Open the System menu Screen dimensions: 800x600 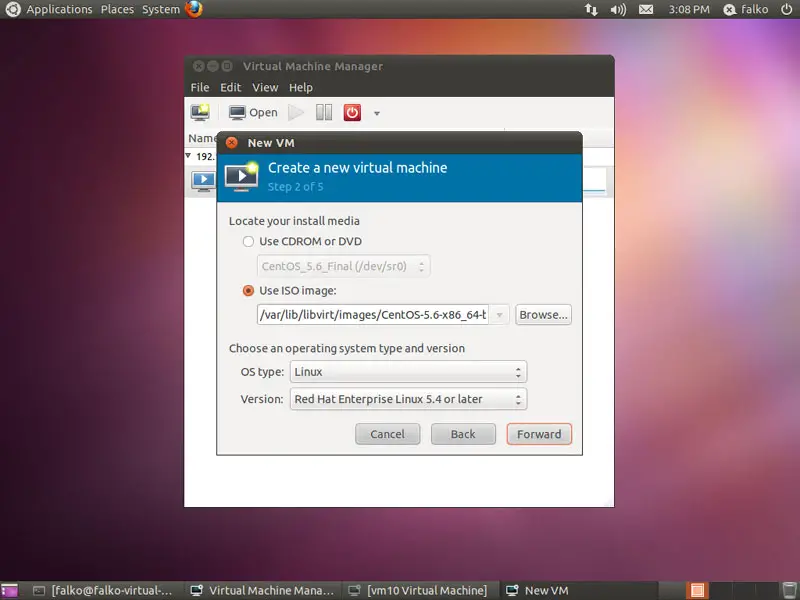[x=161, y=9]
